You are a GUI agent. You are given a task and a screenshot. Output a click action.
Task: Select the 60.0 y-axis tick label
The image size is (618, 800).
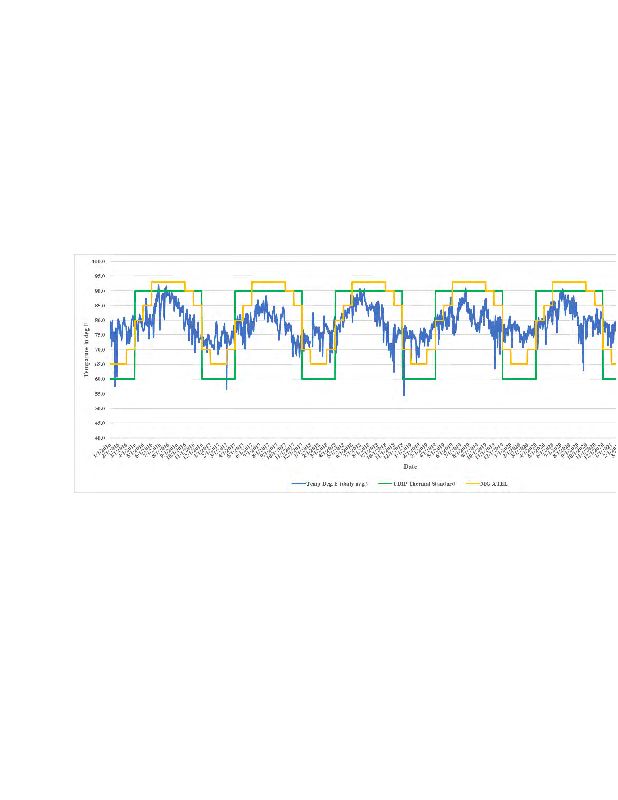pyautogui.click(x=99, y=379)
